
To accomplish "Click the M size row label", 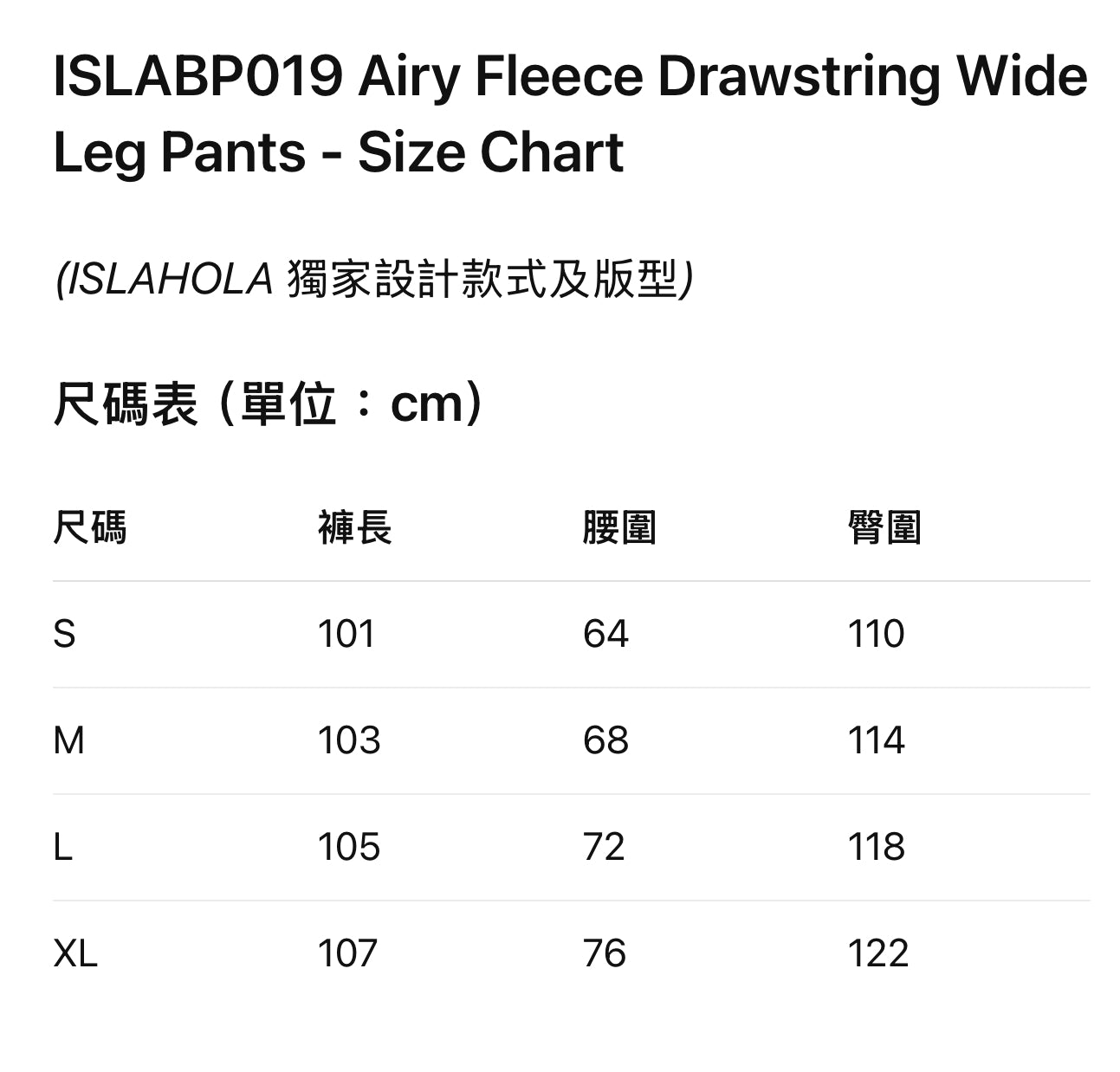I will pyautogui.click(x=69, y=741).
